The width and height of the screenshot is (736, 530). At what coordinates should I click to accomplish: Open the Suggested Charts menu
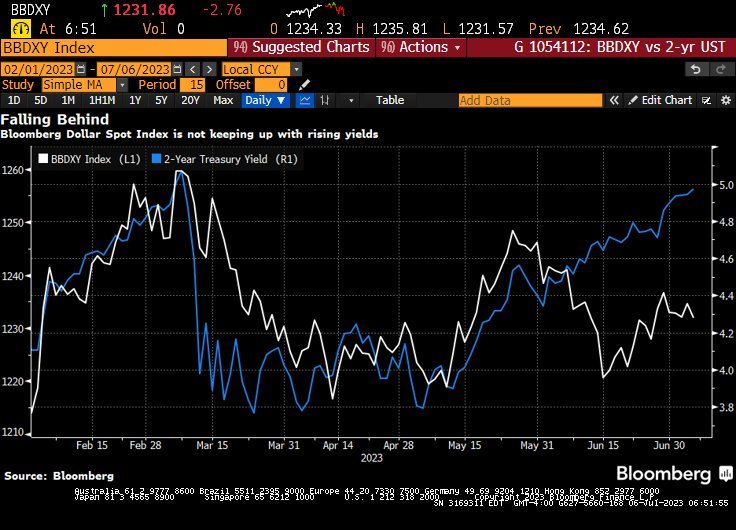click(x=298, y=47)
